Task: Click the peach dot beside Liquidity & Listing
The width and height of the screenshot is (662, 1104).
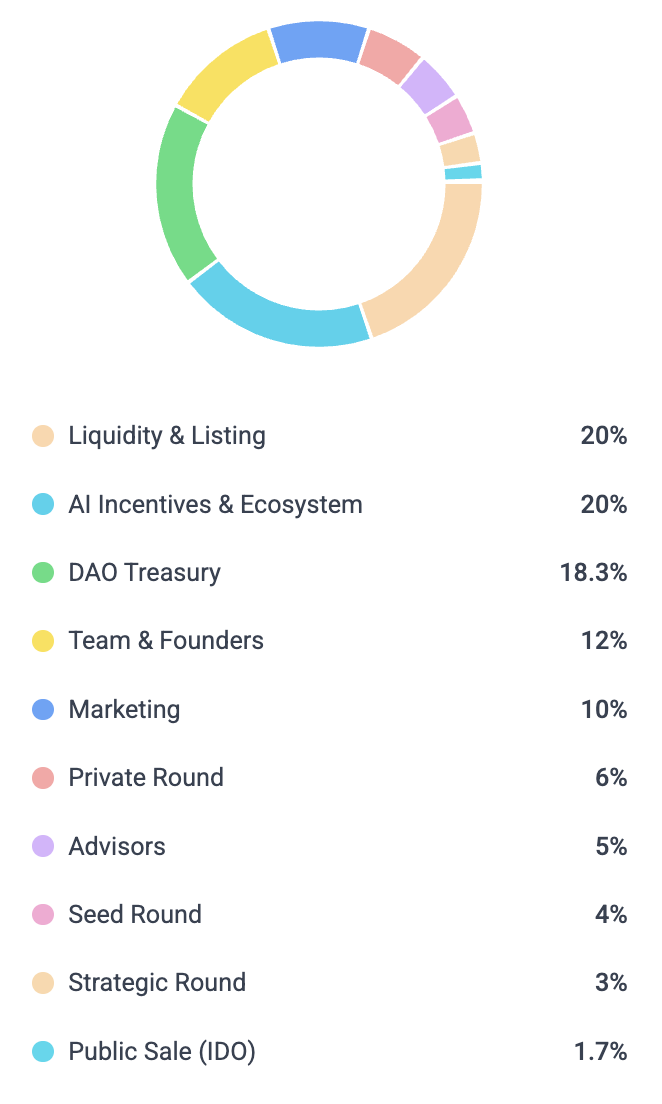Action: 43,436
